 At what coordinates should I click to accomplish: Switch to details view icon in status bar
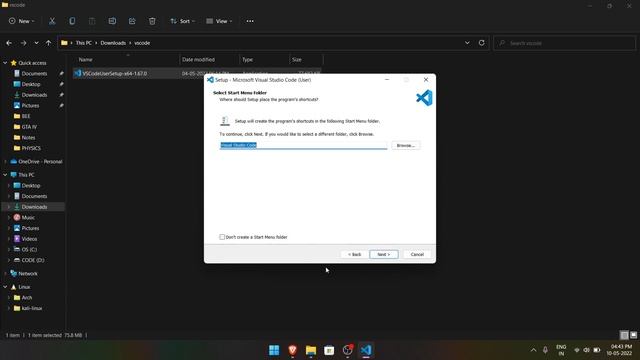click(x=624, y=335)
